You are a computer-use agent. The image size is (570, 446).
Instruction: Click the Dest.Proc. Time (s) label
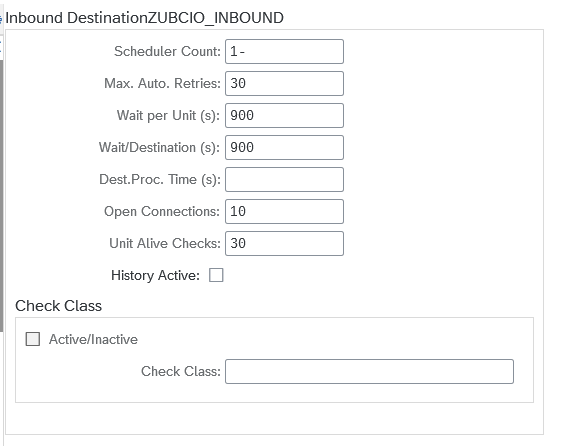160,180
